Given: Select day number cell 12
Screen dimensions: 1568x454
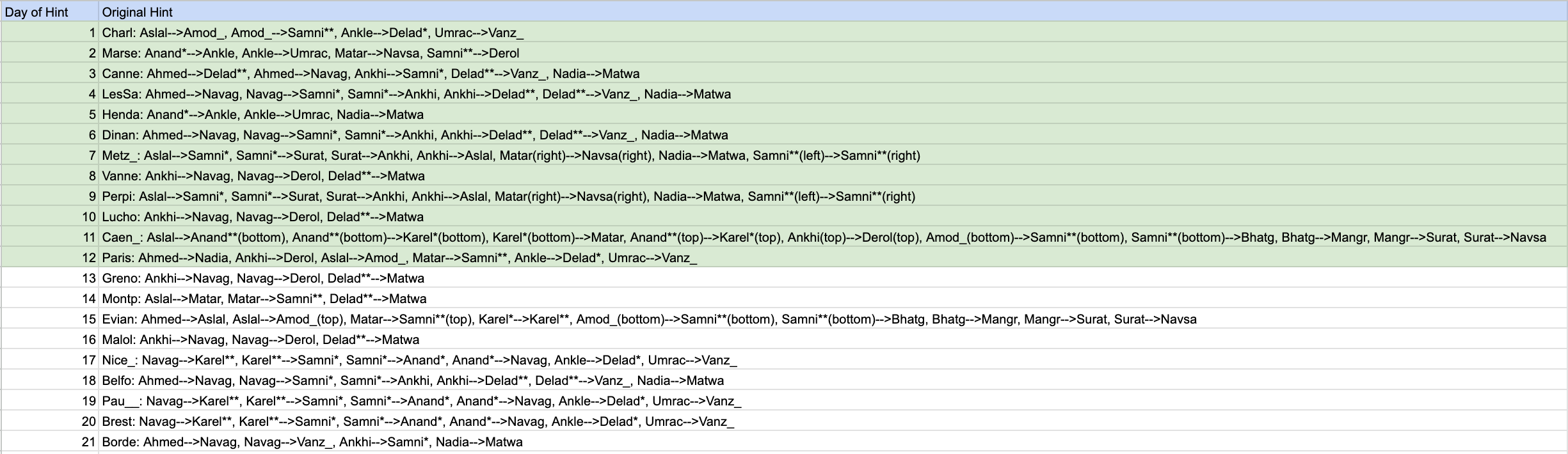Looking at the screenshot, I should 50,257.
